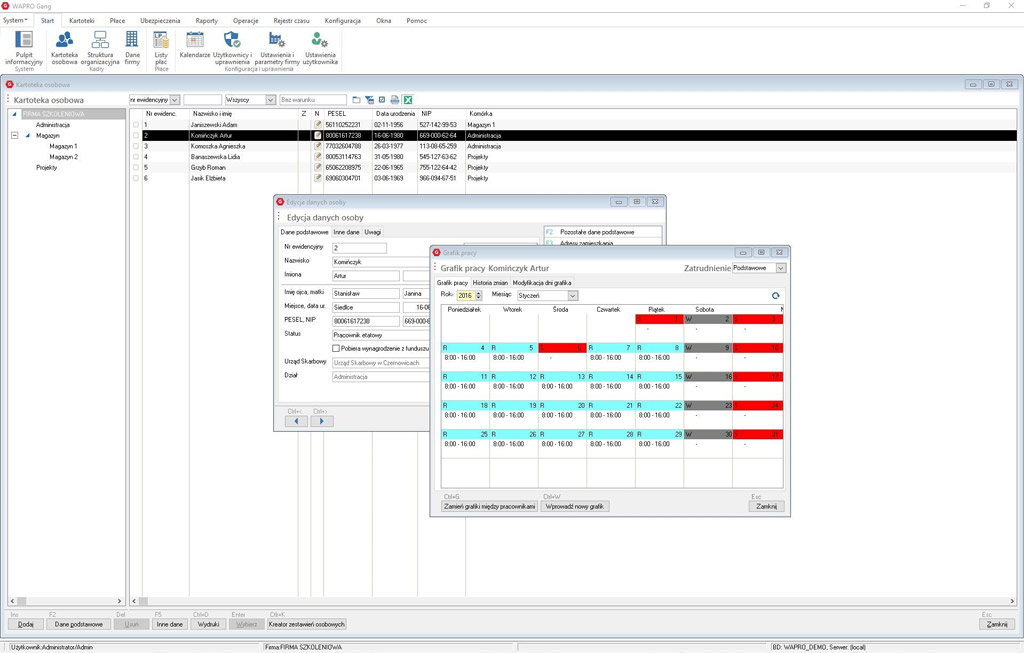Click the printer icon in Kartoteka toolbar
This screenshot has height=653, width=1024.
395,100
